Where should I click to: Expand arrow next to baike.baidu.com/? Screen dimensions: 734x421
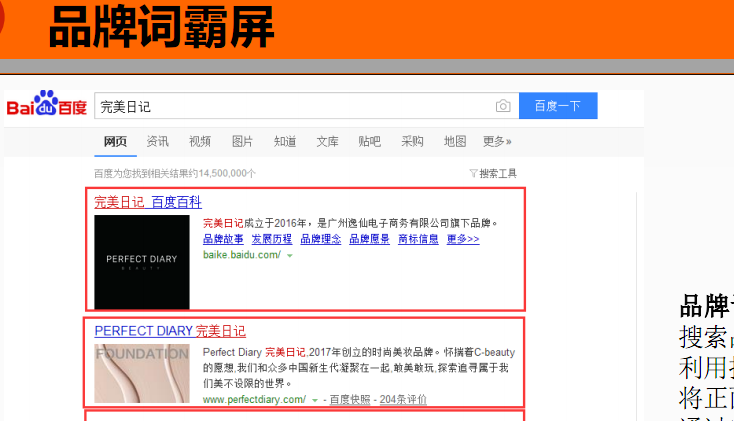coord(290,256)
